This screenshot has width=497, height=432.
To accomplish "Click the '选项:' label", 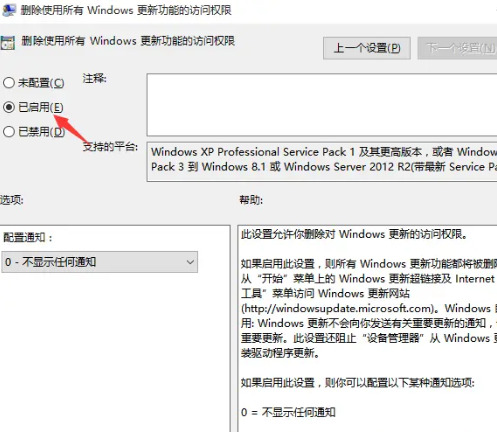I will [x=12, y=200].
